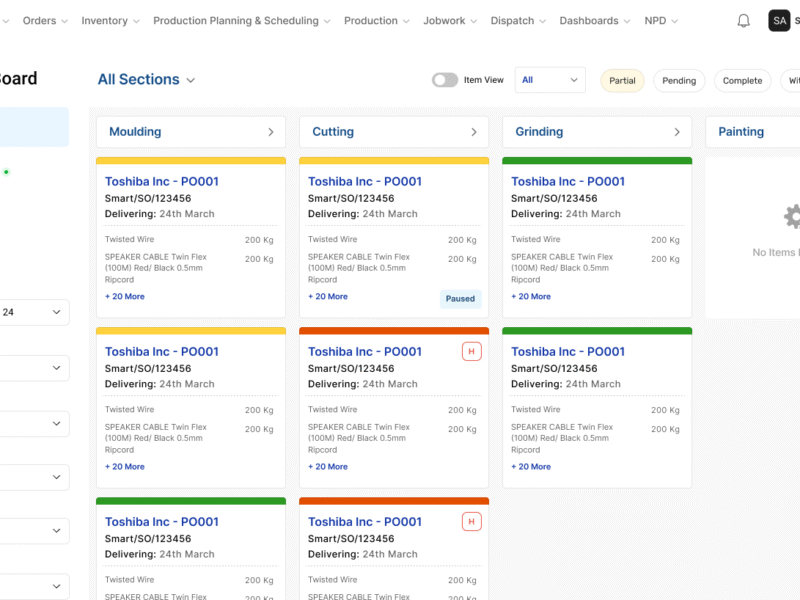
Task: Expand the All Sections dropdown
Action: tap(146, 78)
